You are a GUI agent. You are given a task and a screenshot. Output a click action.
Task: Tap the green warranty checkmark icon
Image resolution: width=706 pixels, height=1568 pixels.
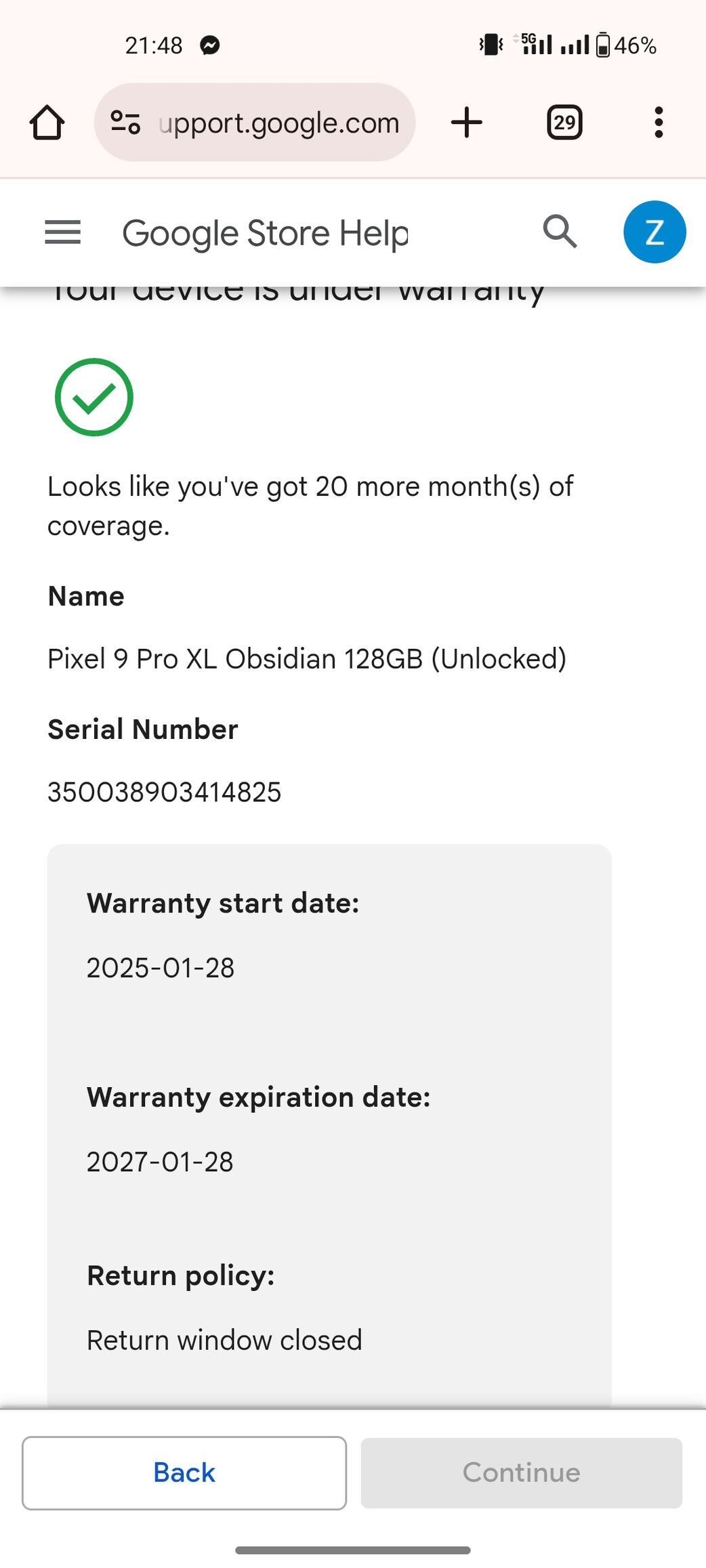click(x=94, y=397)
